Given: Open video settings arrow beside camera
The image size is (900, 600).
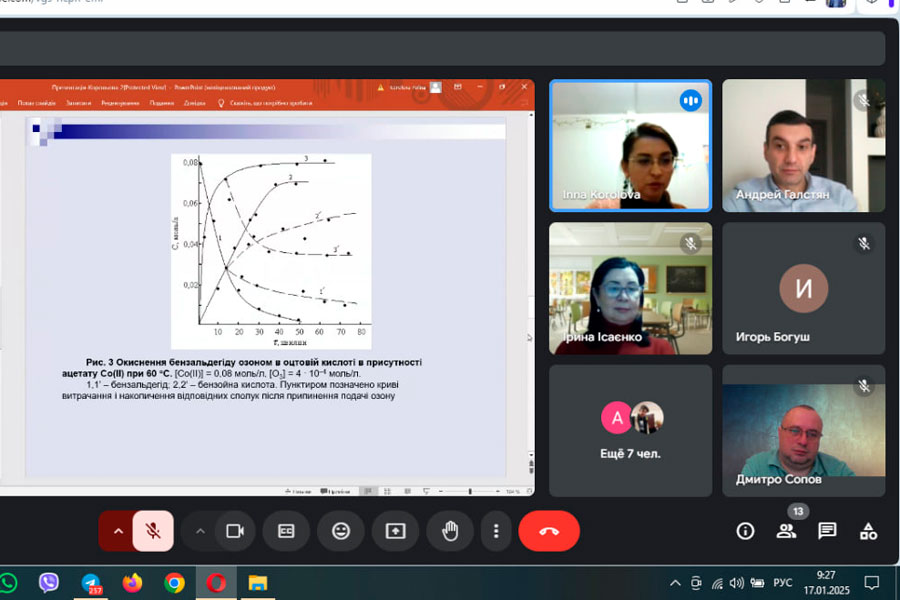Looking at the screenshot, I should click(x=200, y=531).
